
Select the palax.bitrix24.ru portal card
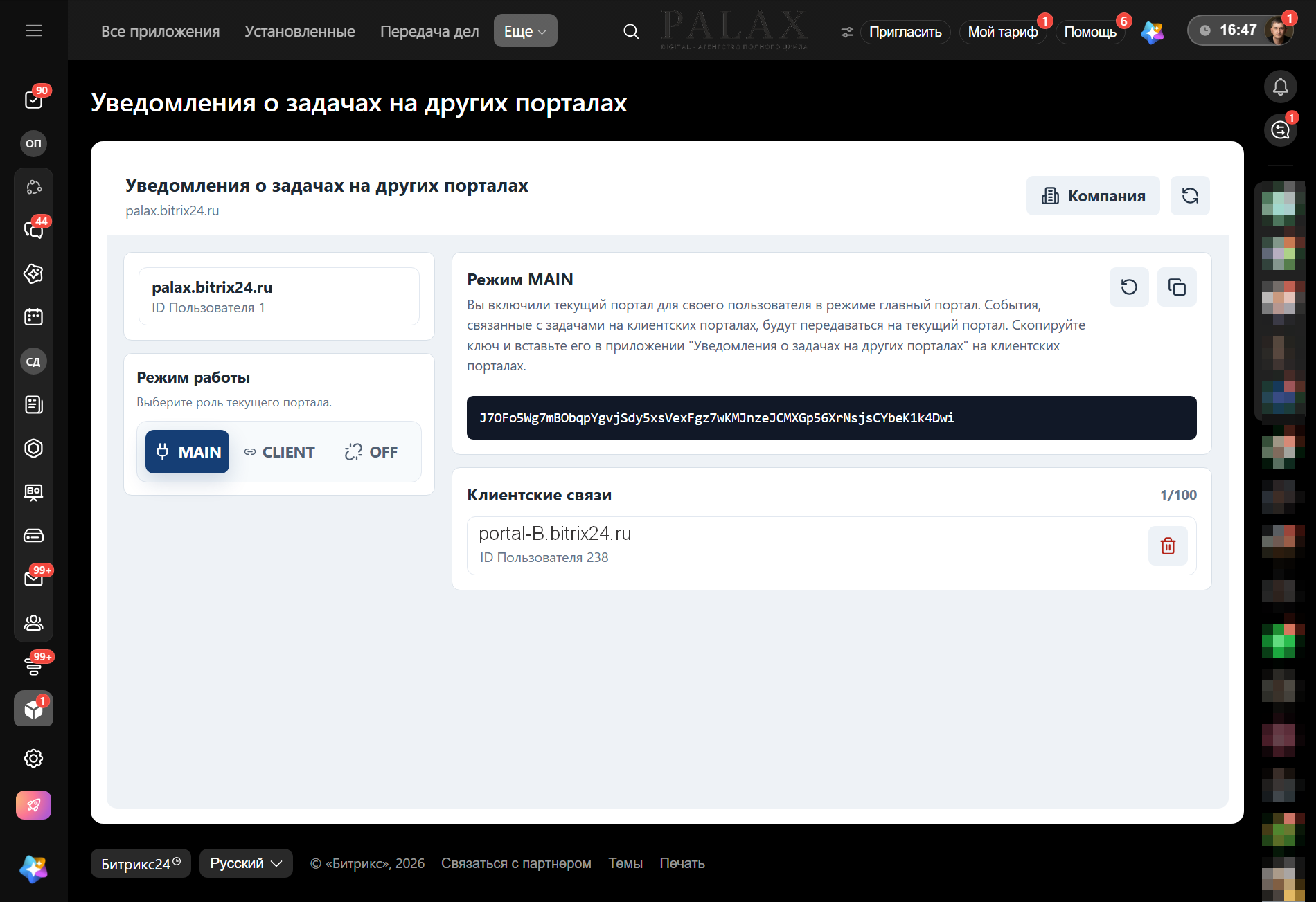tap(279, 296)
